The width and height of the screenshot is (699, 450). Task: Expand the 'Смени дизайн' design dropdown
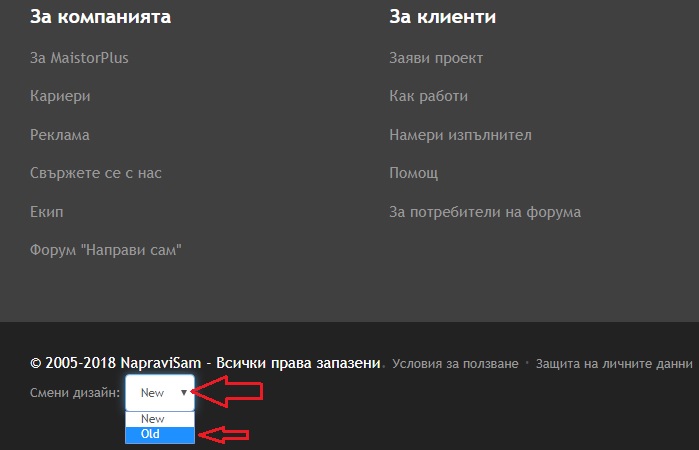coord(160,392)
